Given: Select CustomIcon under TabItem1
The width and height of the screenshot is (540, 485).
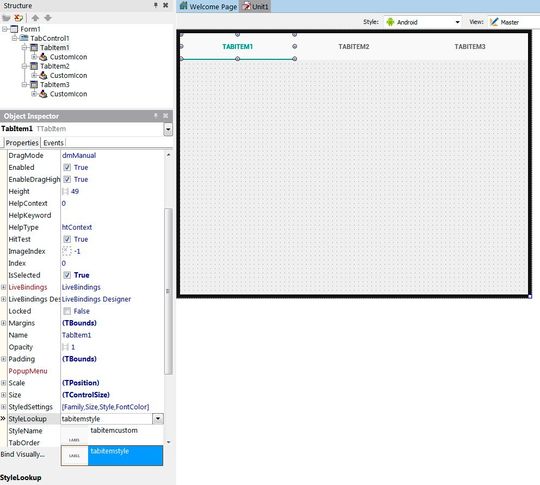Looking at the screenshot, I should (68, 57).
